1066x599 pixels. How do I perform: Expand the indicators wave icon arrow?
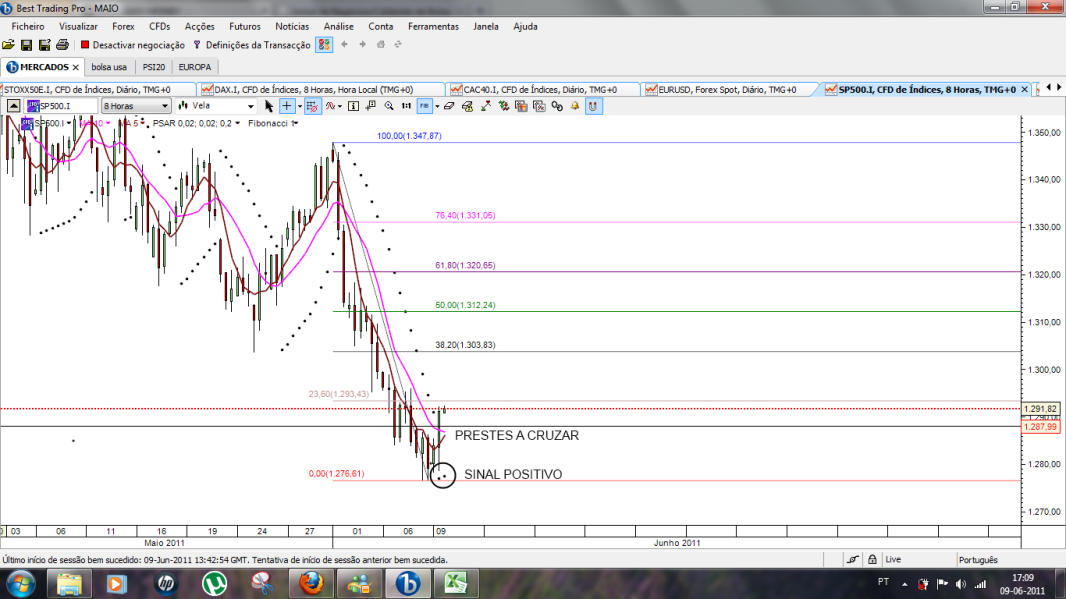click(x=340, y=106)
